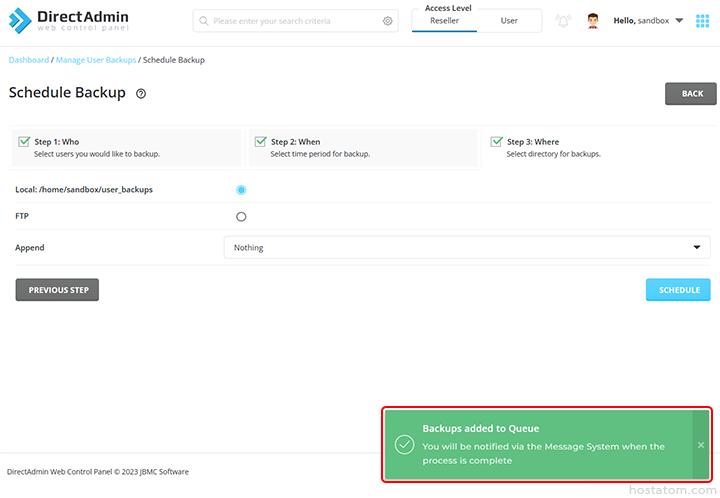Toggle the Step 1: Who checkbox
This screenshot has width=720, height=498.
(x=24, y=142)
